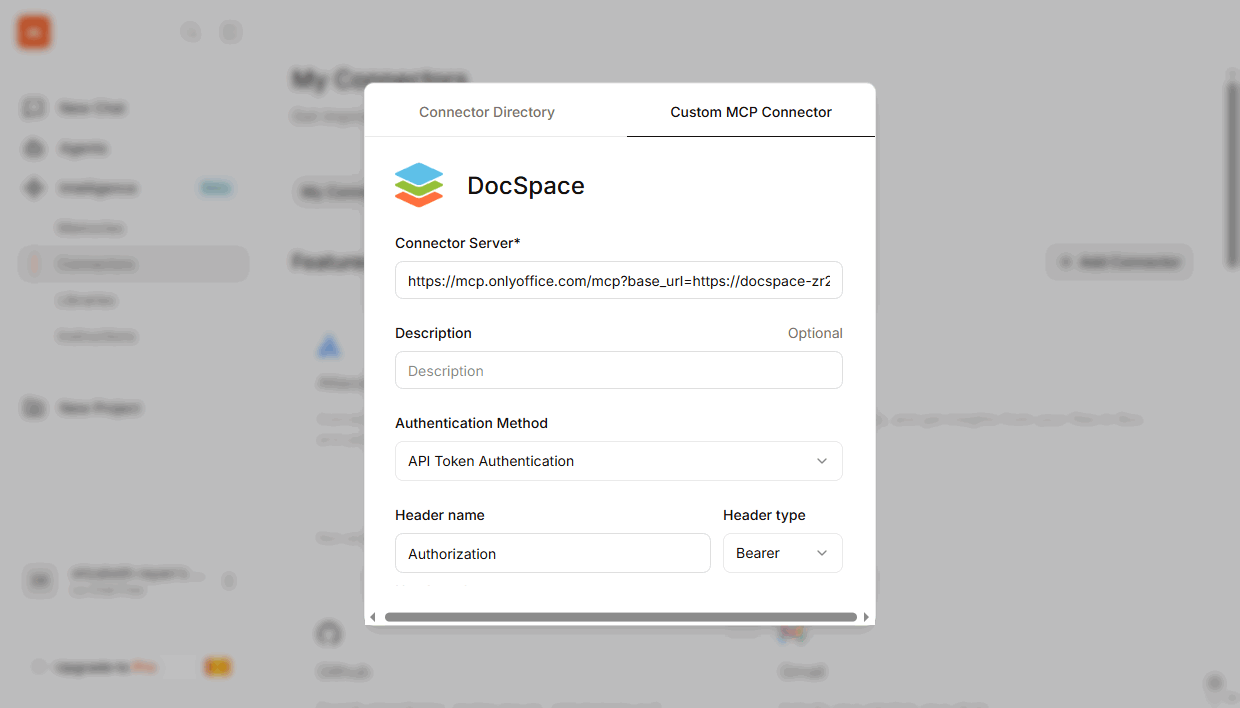Open the Memories section from the sidebar

tap(90, 227)
